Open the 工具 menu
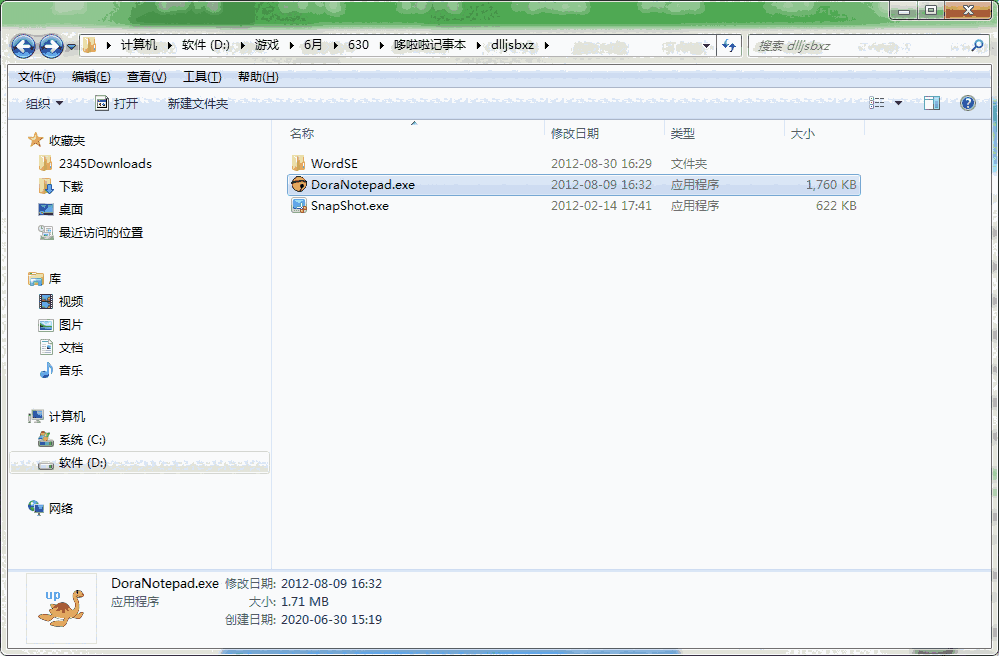Image resolution: width=999 pixels, height=656 pixels. (200, 76)
